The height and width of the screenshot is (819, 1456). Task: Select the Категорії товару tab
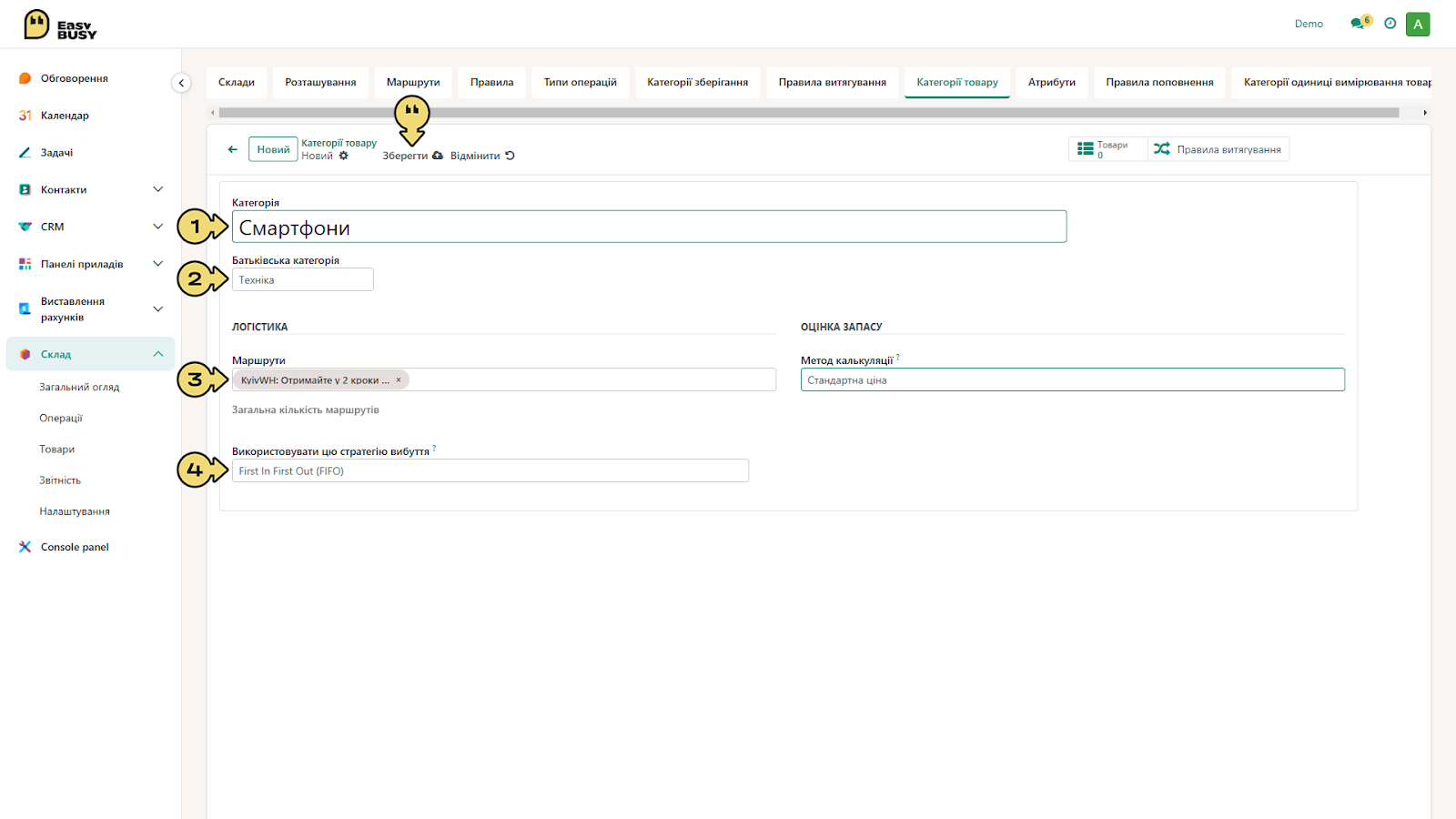[x=957, y=82]
